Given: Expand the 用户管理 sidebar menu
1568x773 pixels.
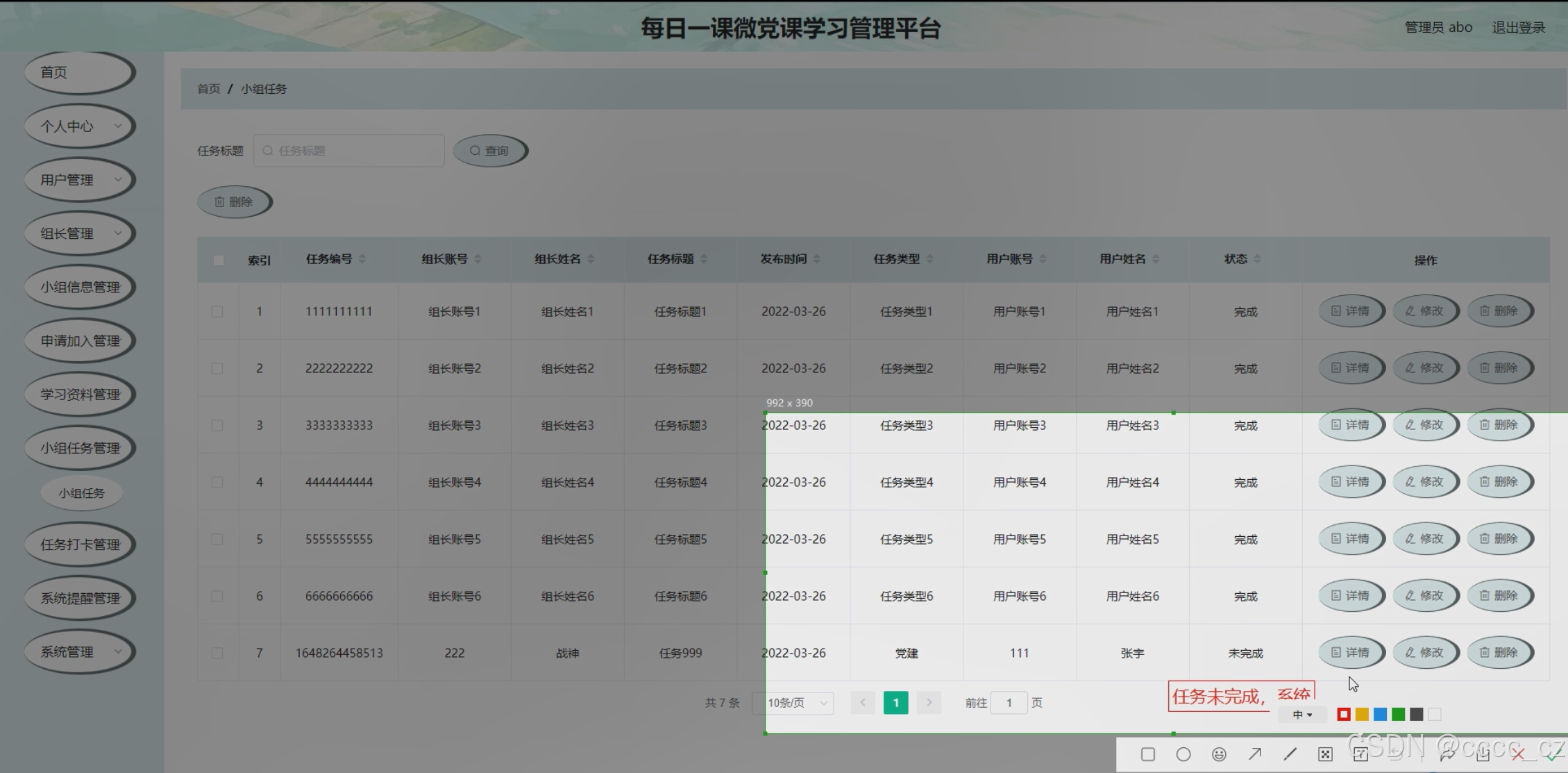Looking at the screenshot, I should pyautogui.click(x=80, y=180).
